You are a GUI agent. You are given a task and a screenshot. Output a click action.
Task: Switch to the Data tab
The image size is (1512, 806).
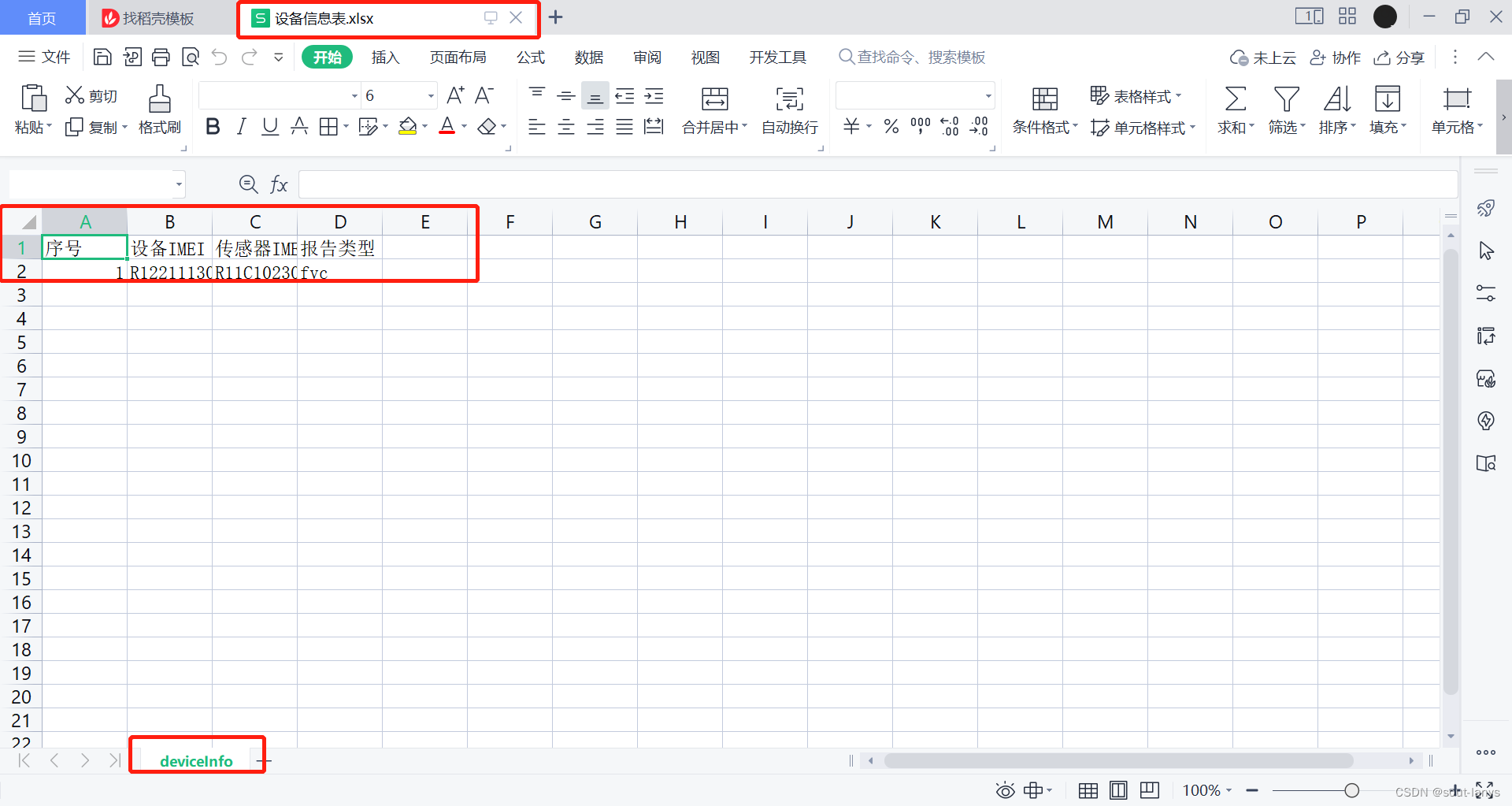click(x=589, y=58)
